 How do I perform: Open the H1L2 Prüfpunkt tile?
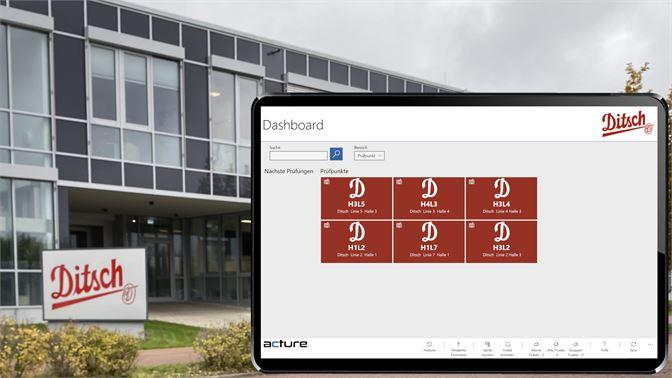[x=357, y=242]
